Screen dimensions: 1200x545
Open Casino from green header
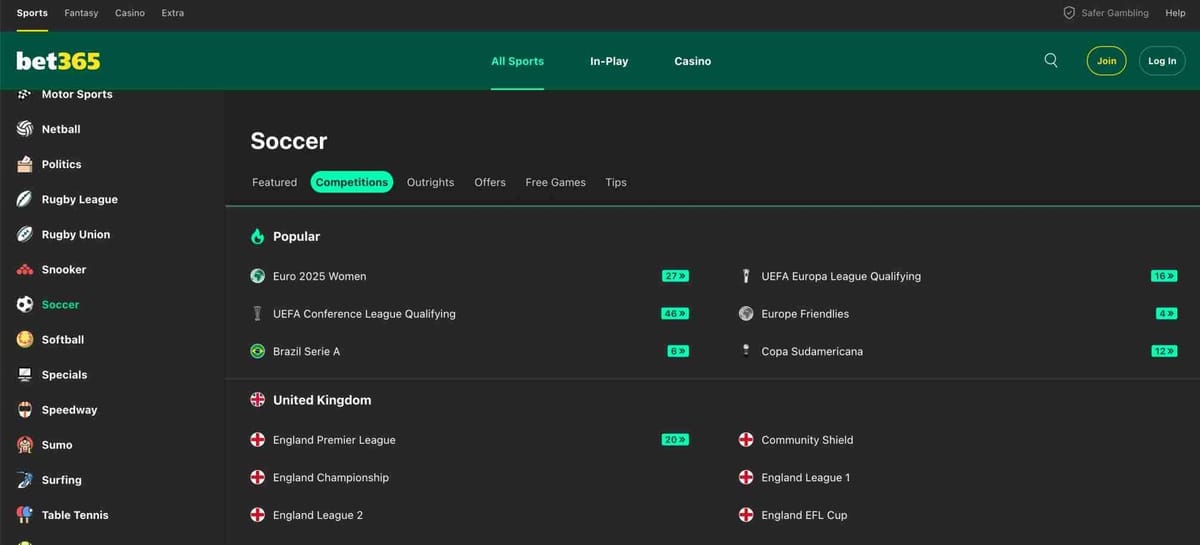692,61
